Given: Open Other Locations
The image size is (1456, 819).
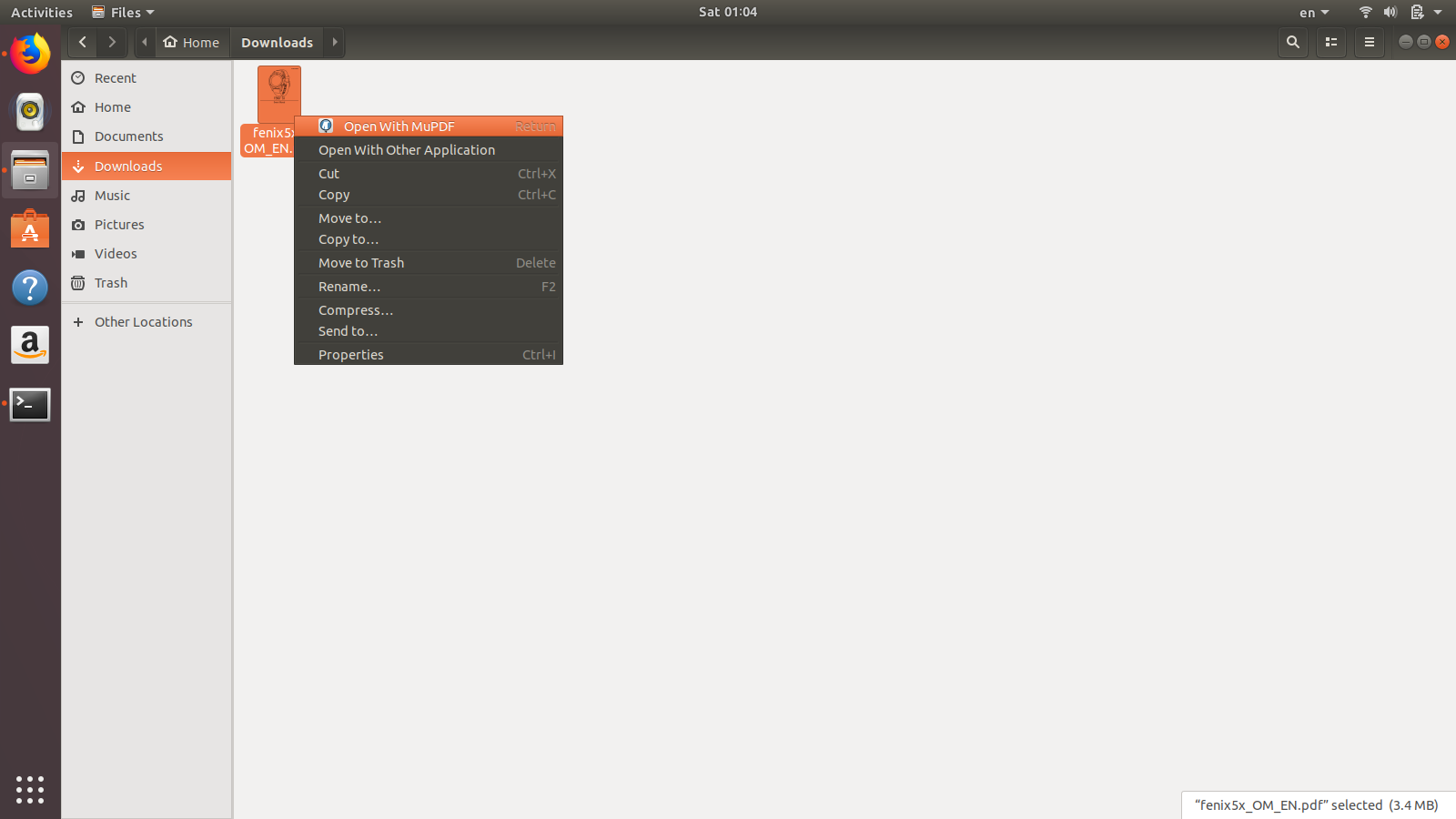Looking at the screenshot, I should coord(143,321).
